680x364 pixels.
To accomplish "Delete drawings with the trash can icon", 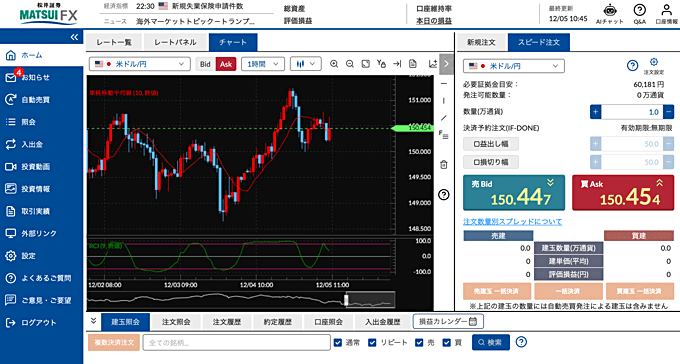I will tap(444, 164).
